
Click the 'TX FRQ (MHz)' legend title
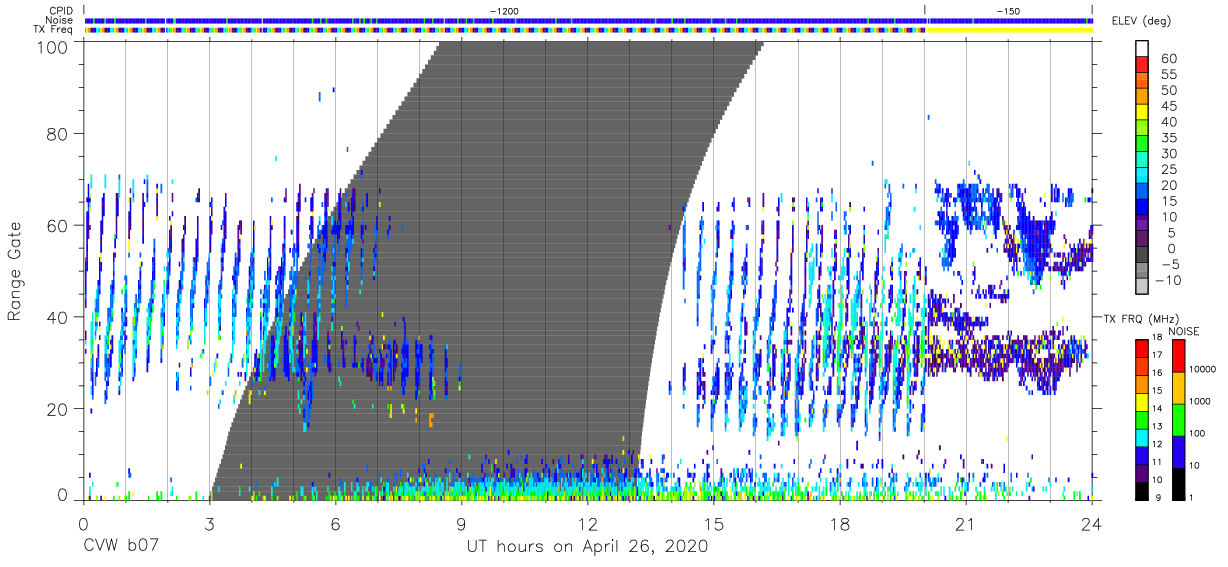(x=1141, y=319)
